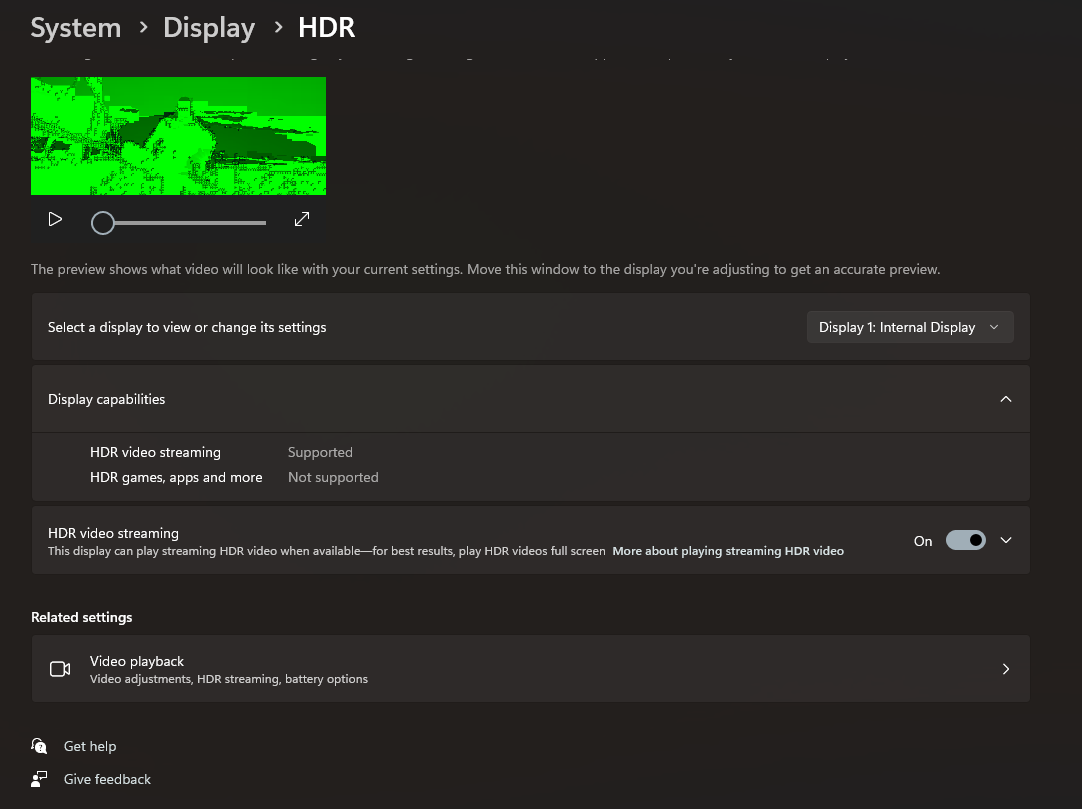The image size is (1082, 809).
Task: Click the green HDR preview video thumbnail
Action: pyautogui.click(x=178, y=136)
